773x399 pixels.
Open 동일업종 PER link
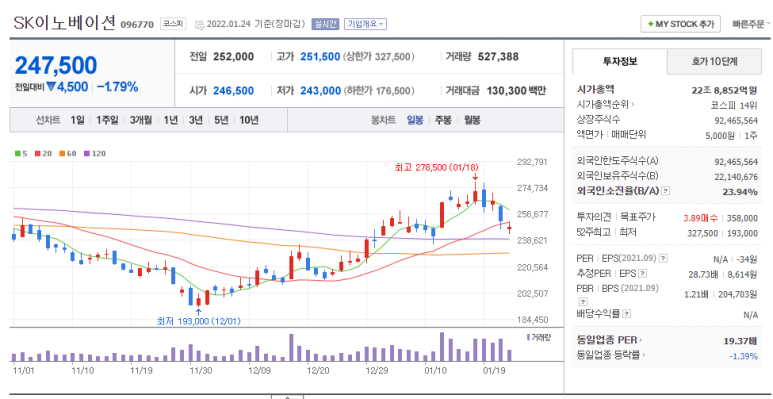[x=610, y=340]
